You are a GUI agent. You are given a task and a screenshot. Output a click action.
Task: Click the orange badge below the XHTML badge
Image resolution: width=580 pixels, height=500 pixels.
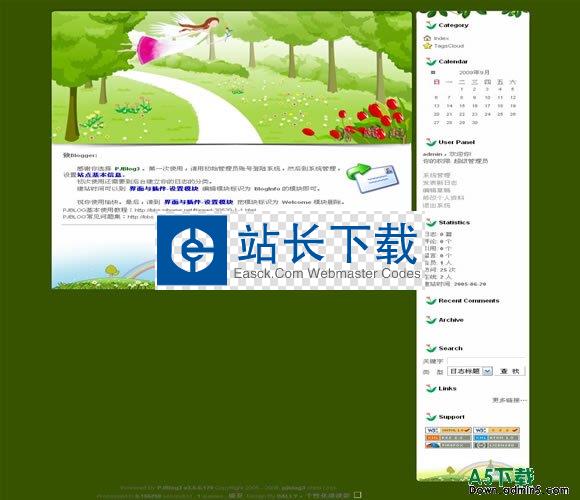pos(448,438)
